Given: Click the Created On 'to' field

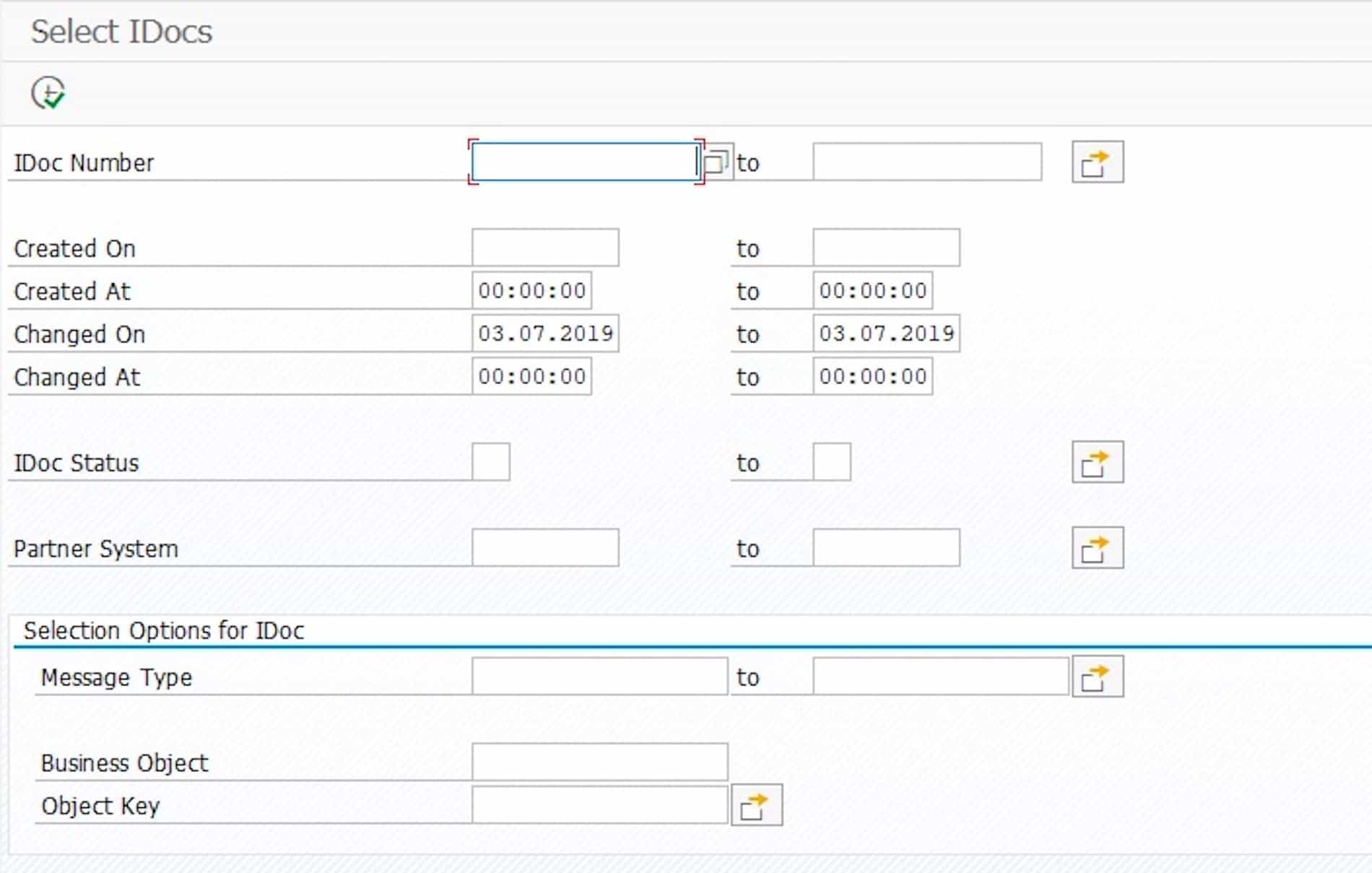Looking at the screenshot, I should pyautogui.click(x=885, y=248).
